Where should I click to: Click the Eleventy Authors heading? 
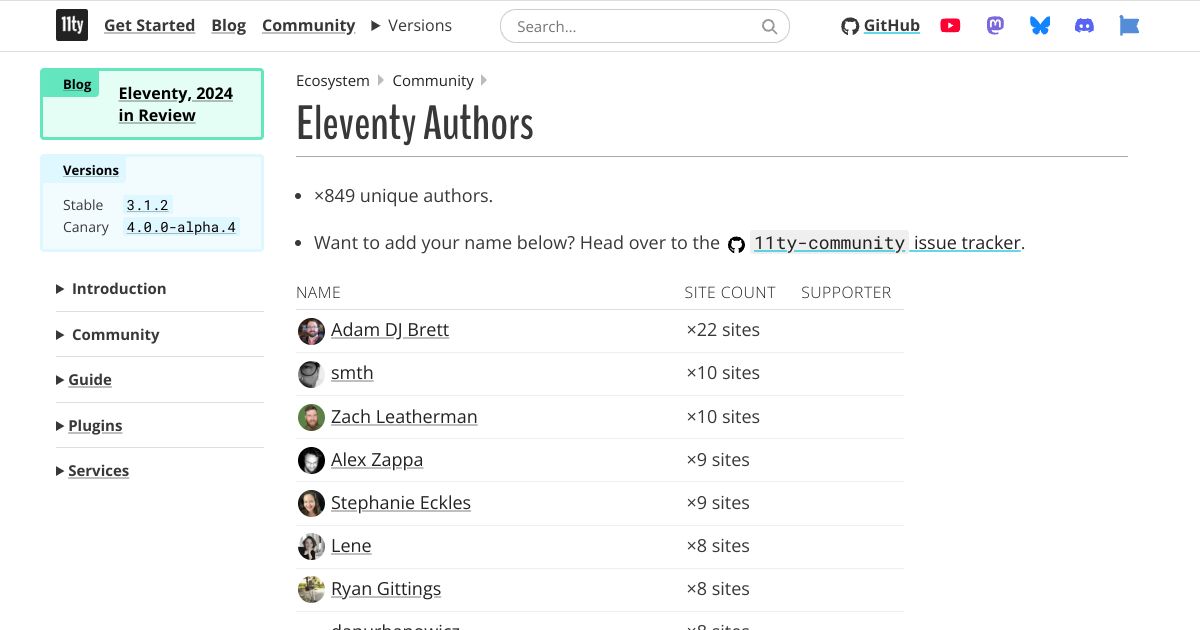[415, 124]
